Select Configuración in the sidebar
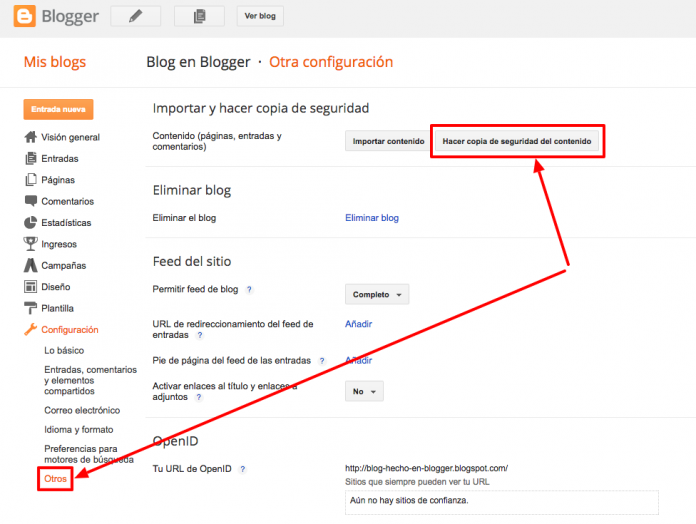Viewport: 696px width, 524px height. (x=70, y=330)
